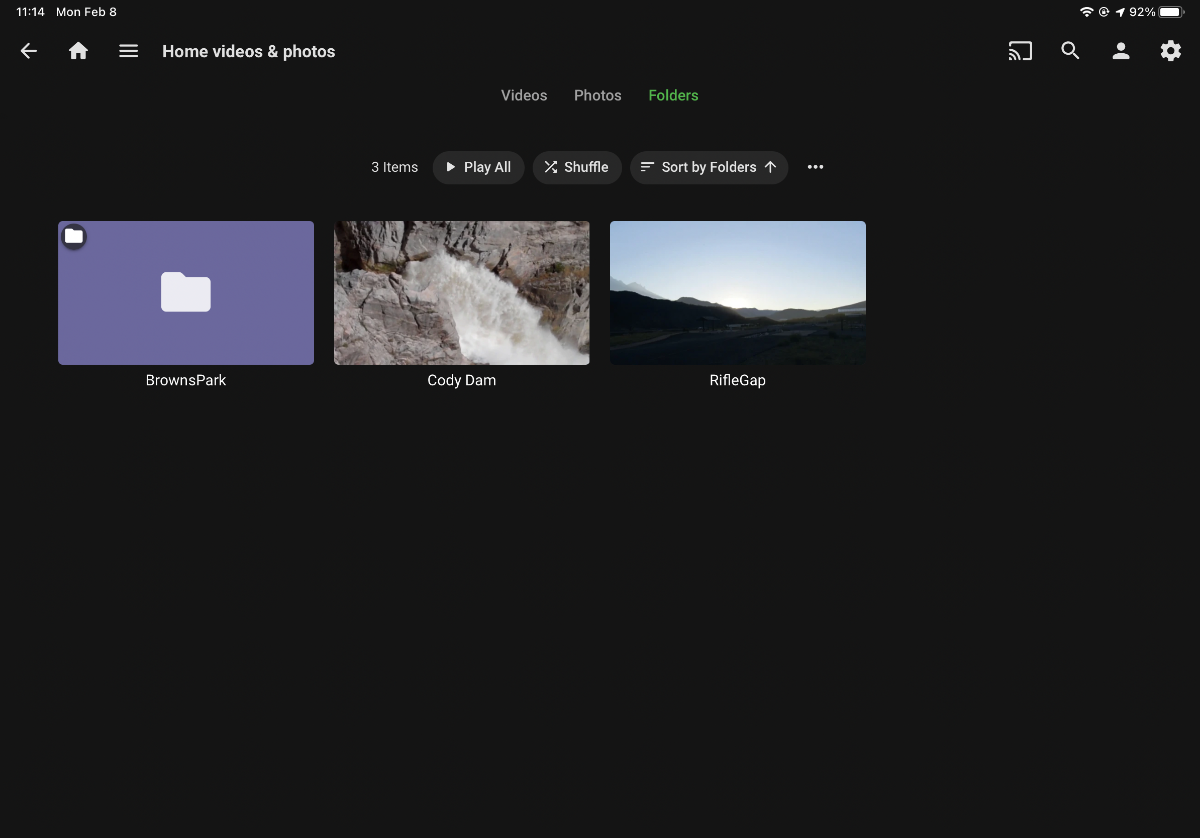Open the Home screen icon
The width and height of the screenshot is (1200, 838).
pyautogui.click(x=78, y=51)
